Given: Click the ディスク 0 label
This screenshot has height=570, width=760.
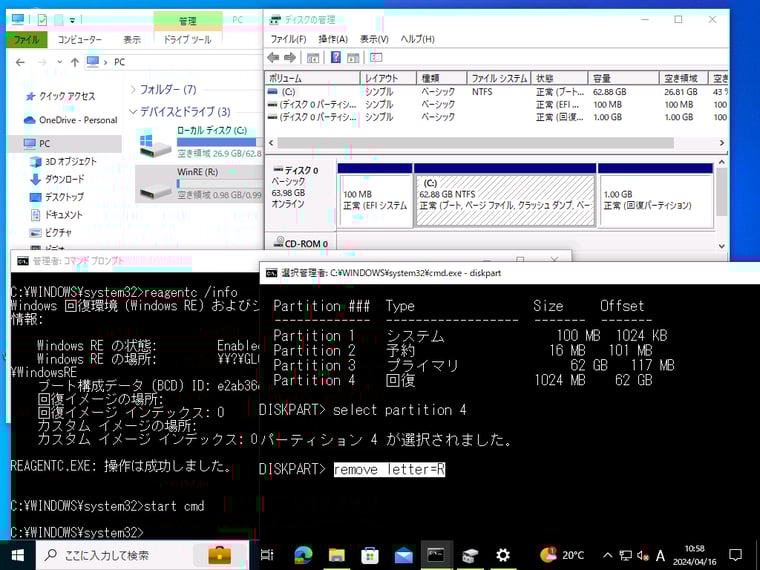Looking at the screenshot, I should coord(301,171).
